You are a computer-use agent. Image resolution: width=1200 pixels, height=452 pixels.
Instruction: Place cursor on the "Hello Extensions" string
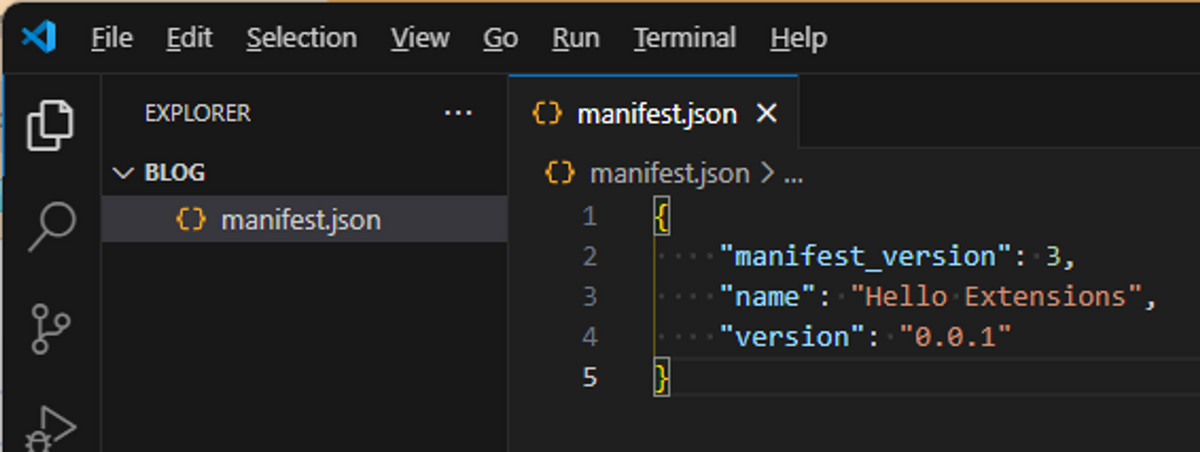pyautogui.click(x=995, y=297)
